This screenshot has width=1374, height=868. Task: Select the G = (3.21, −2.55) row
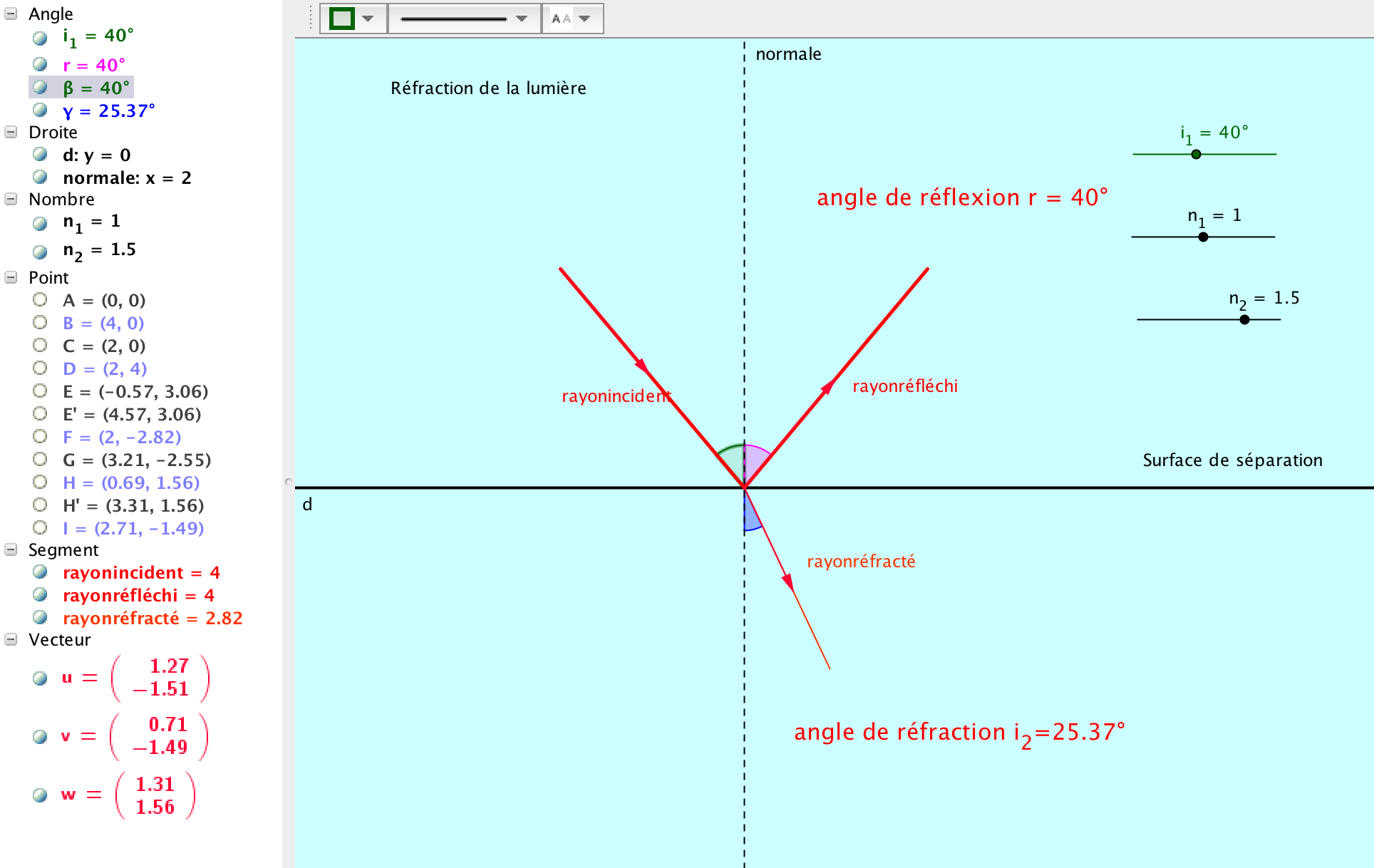click(137, 460)
